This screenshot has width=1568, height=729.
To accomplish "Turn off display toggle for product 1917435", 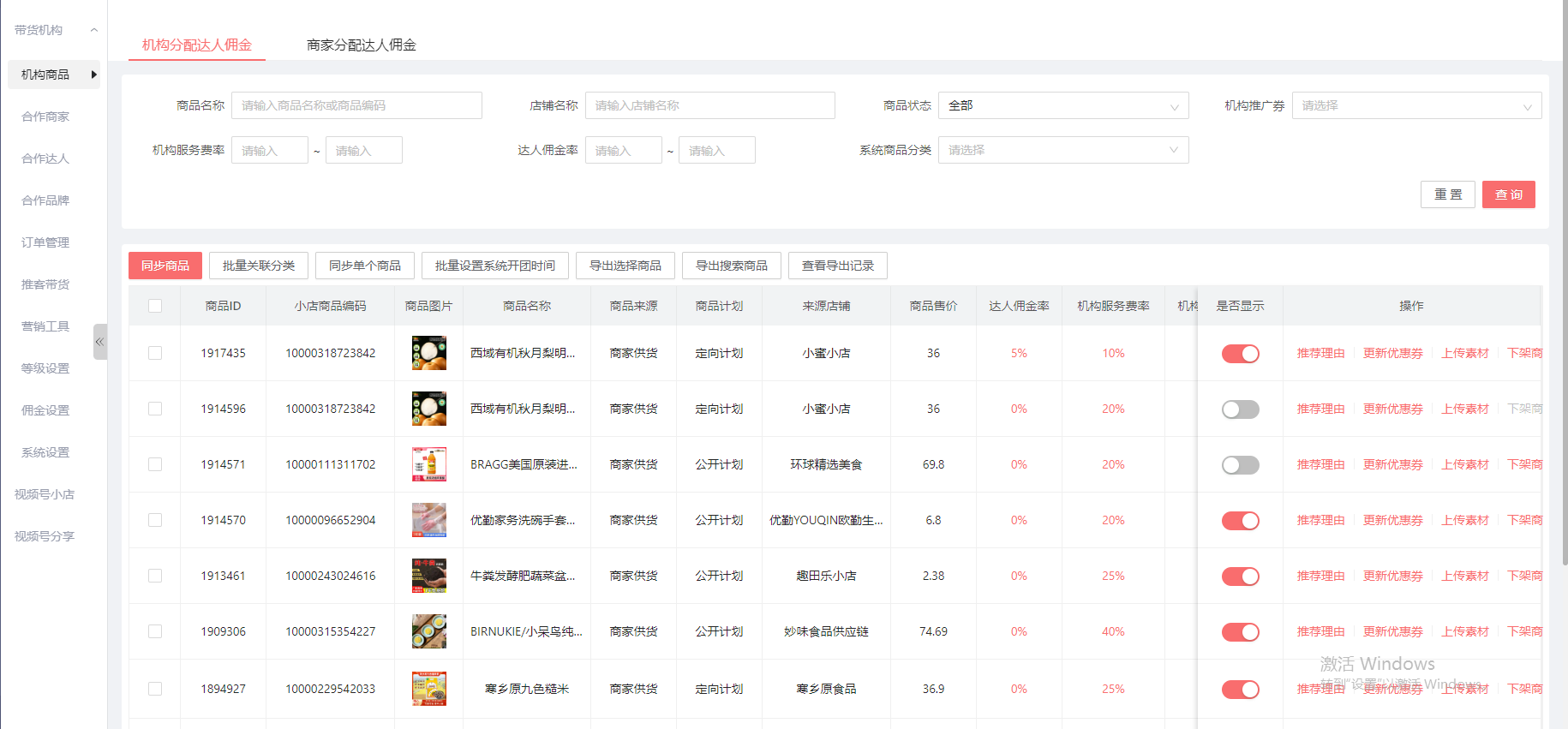I will click(1240, 354).
